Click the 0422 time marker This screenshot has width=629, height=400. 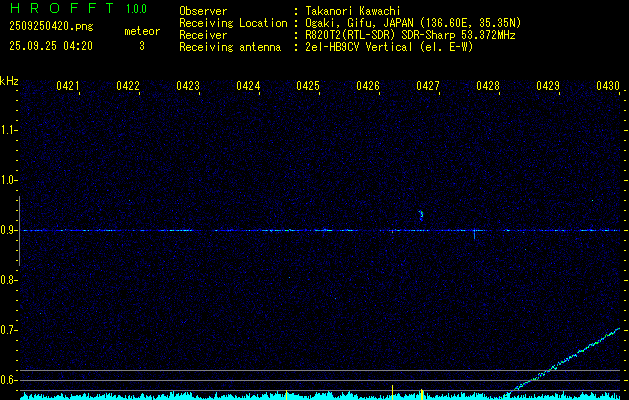tap(128, 86)
